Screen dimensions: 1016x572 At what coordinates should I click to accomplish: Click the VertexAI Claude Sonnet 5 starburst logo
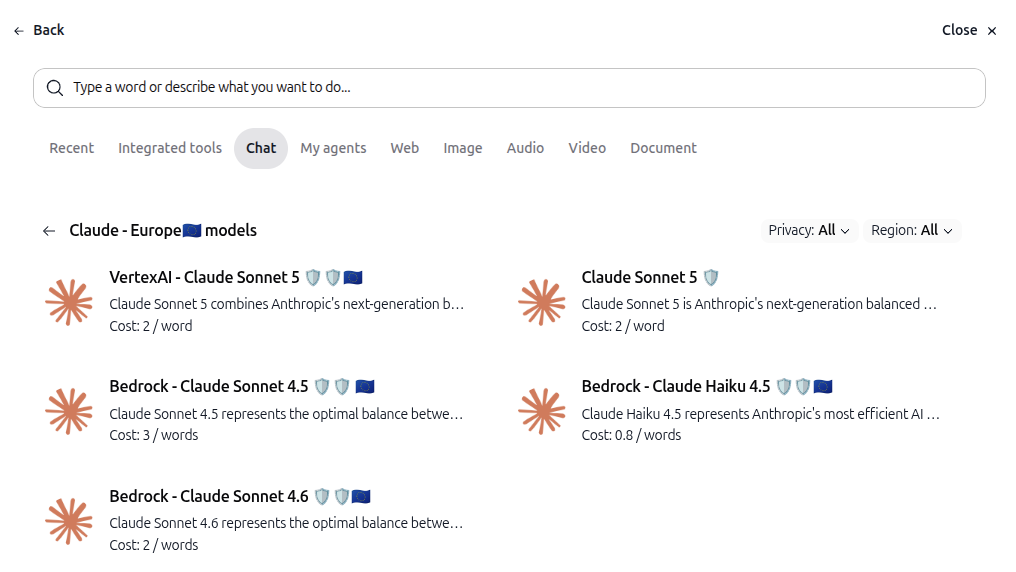coord(69,302)
